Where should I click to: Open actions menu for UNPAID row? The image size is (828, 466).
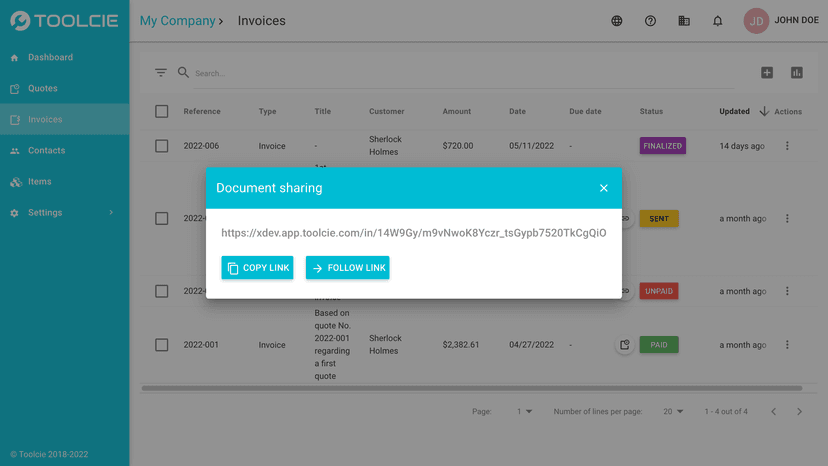787,291
